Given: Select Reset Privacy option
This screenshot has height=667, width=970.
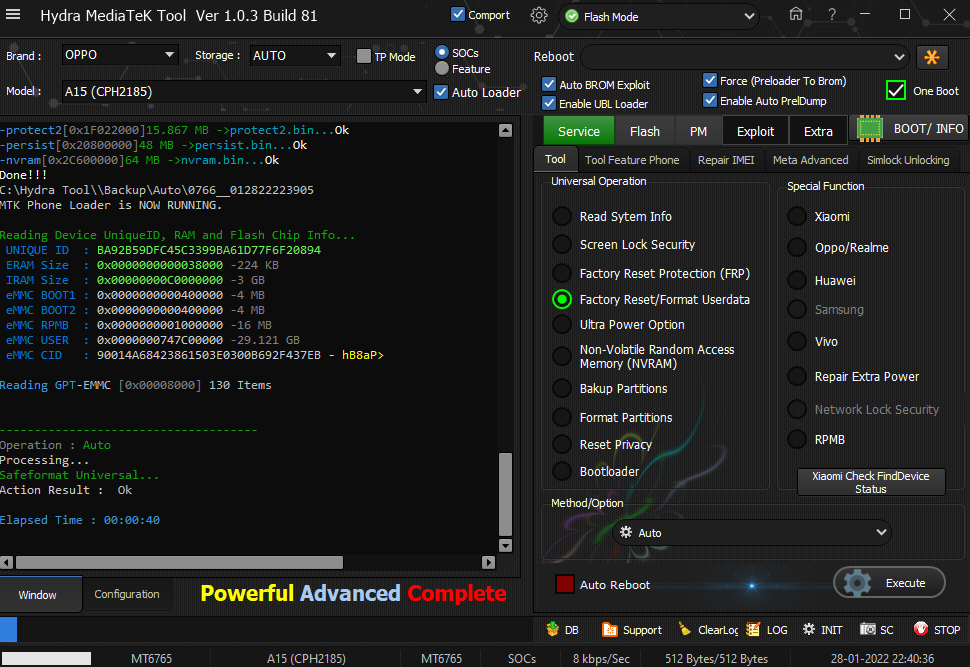Looking at the screenshot, I should pyautogui.click(x=562, y=444).
